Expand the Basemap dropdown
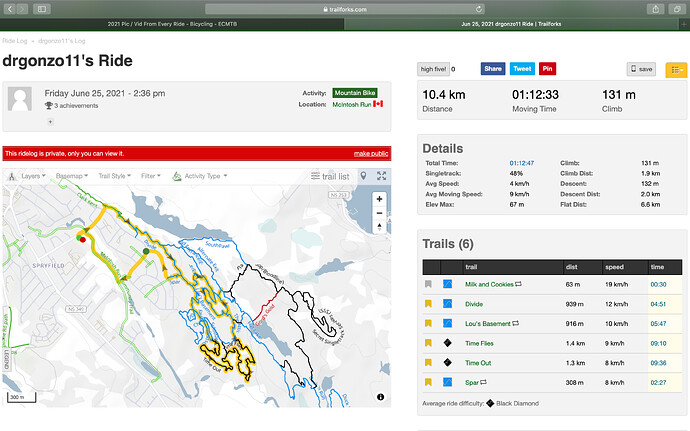690x431 pixels. pos(72,176)
